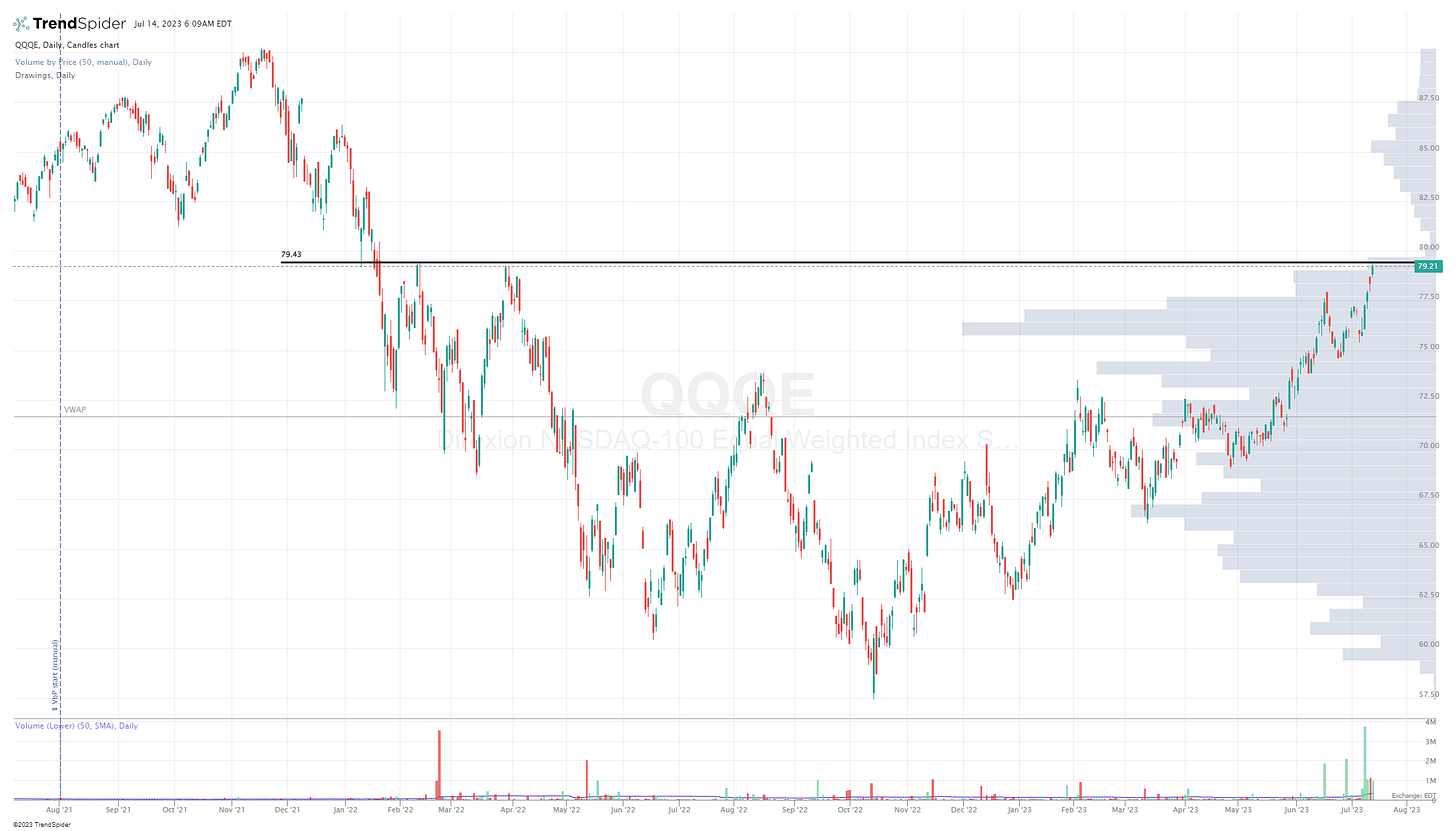Click the Exchange: EDT label
The width and height of the screenshot is (1456, 831).
point(1413,796)
